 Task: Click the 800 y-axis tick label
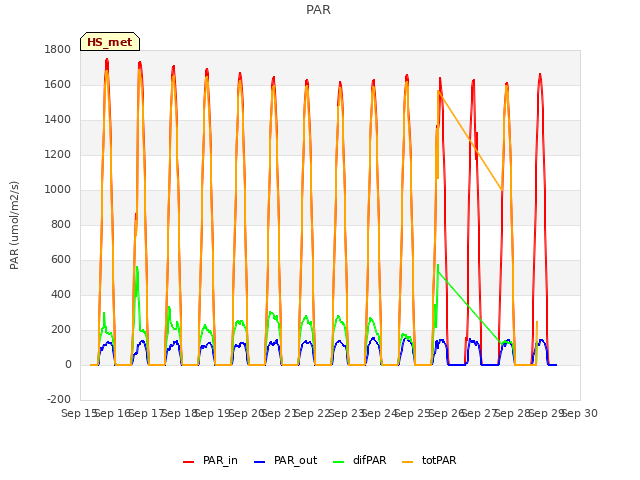[61, 224]
